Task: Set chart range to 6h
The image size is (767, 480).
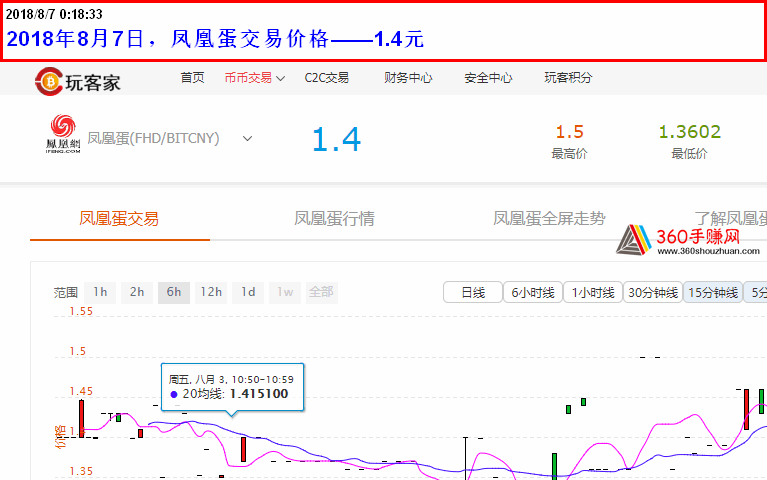Action: point(174,293)
